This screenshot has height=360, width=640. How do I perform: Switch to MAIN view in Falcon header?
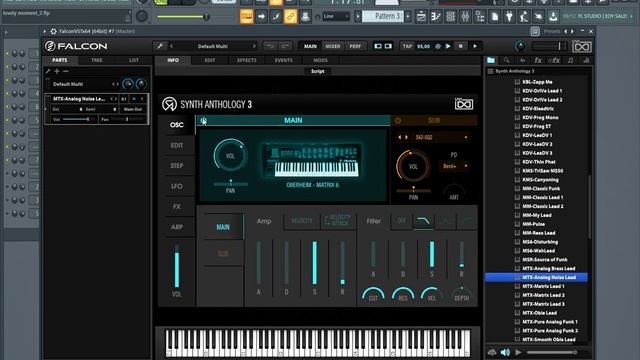pos(310,46)
